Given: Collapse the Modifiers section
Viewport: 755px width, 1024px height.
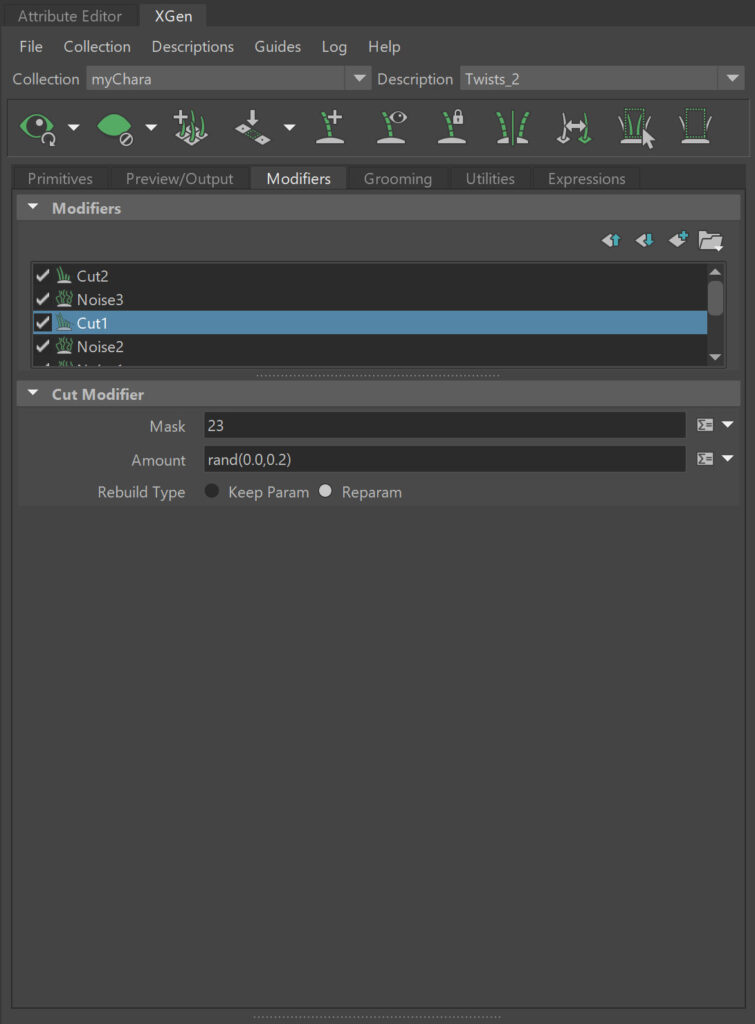Looking at the screenshot, I should (33, 207).
